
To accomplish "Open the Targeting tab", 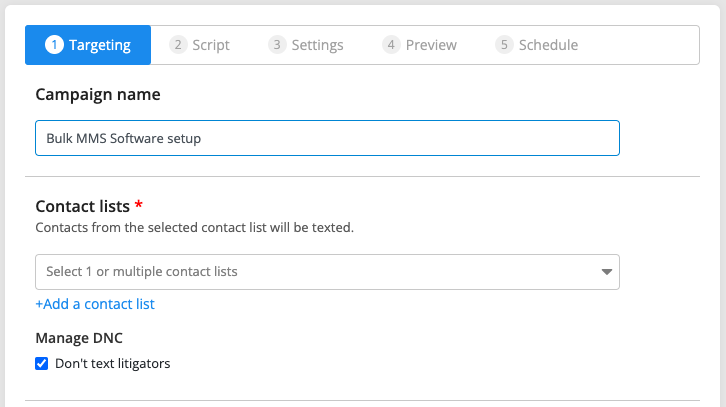I will click(88, 45).
